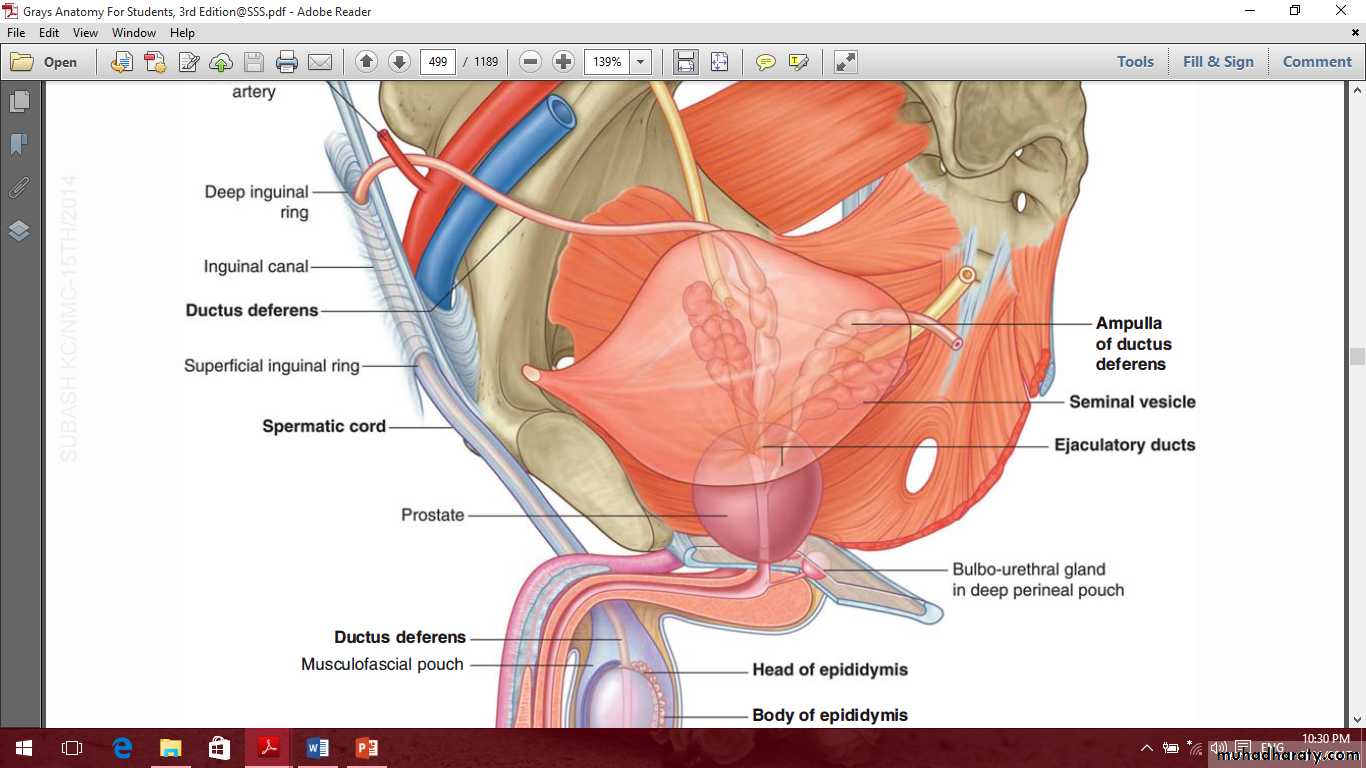Toggle fit one full page view
The height and width of the screenshot is (768, 1366).
pos(719,62)
